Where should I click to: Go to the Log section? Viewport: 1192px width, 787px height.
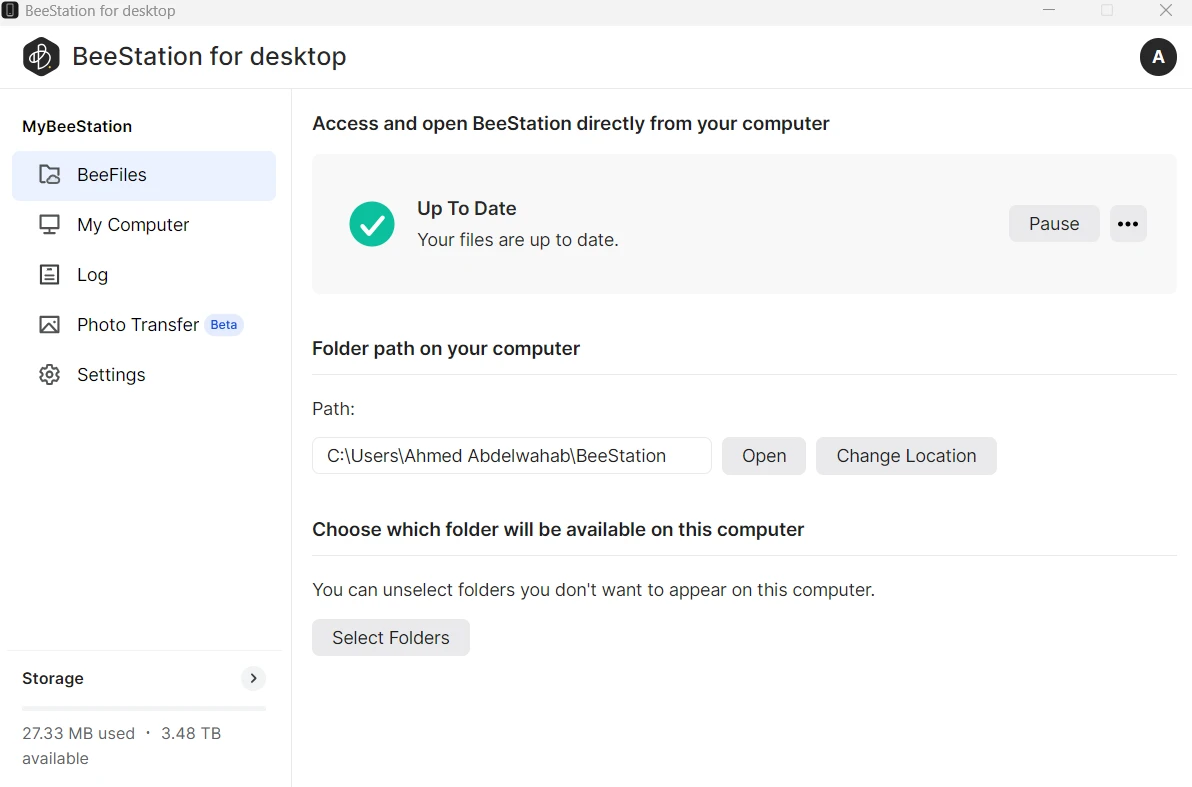92,275
